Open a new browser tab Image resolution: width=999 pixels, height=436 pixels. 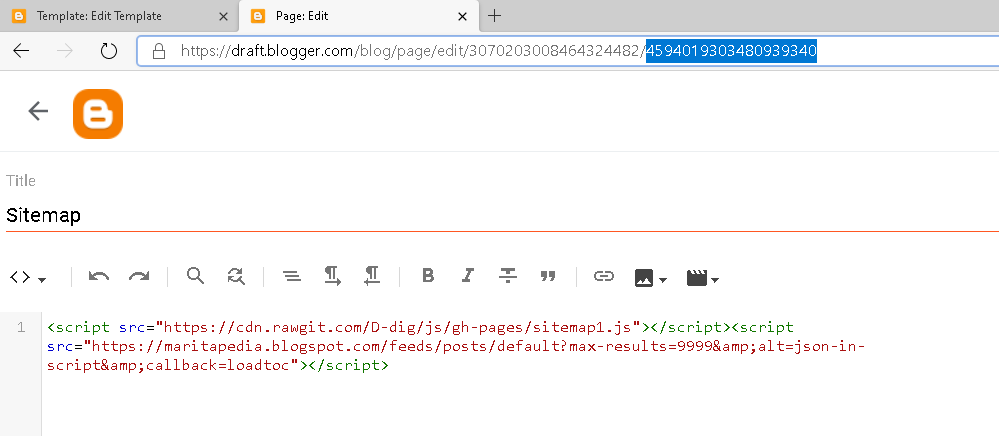tap(494, 16)
